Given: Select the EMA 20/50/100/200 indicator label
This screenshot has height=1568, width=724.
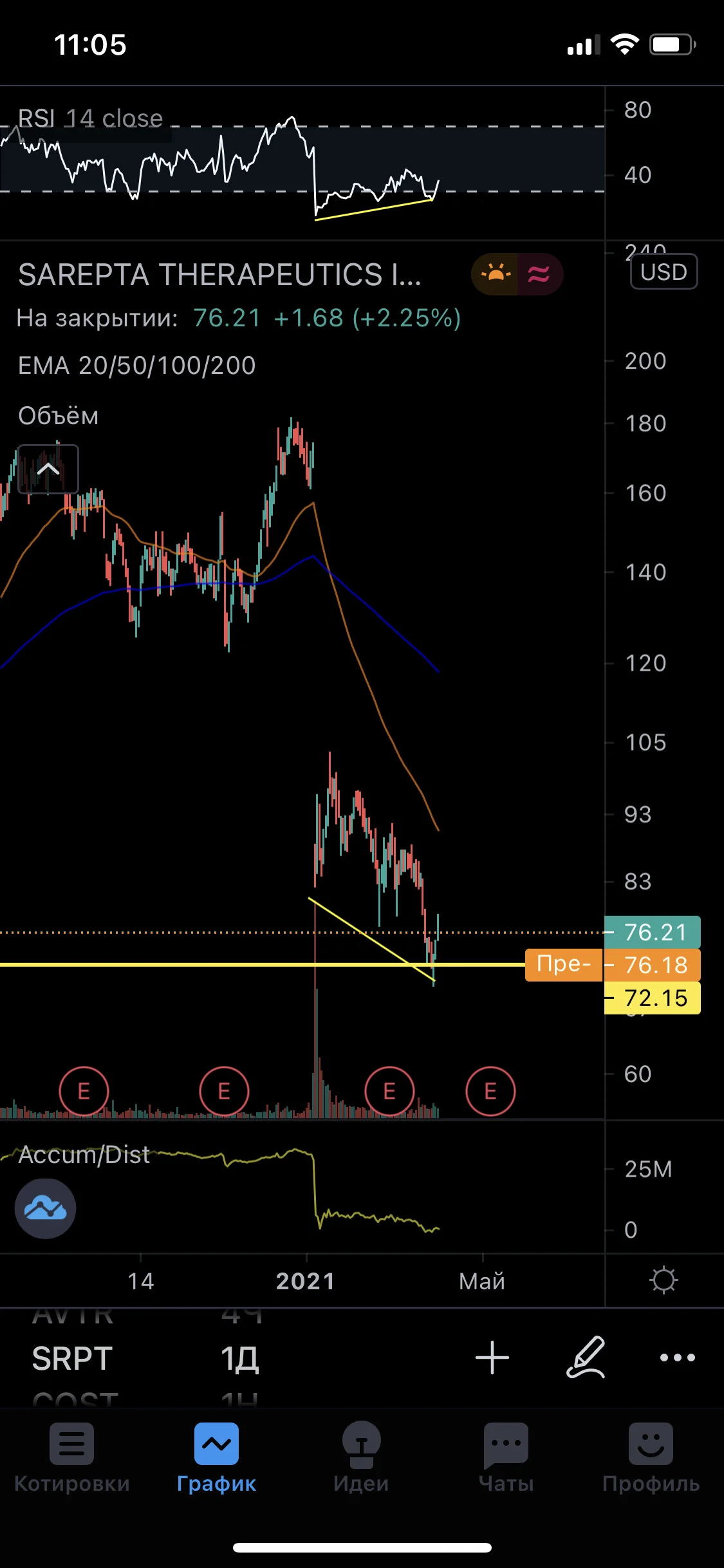Looking at the screenshot, I should click(x=136, y=366).
